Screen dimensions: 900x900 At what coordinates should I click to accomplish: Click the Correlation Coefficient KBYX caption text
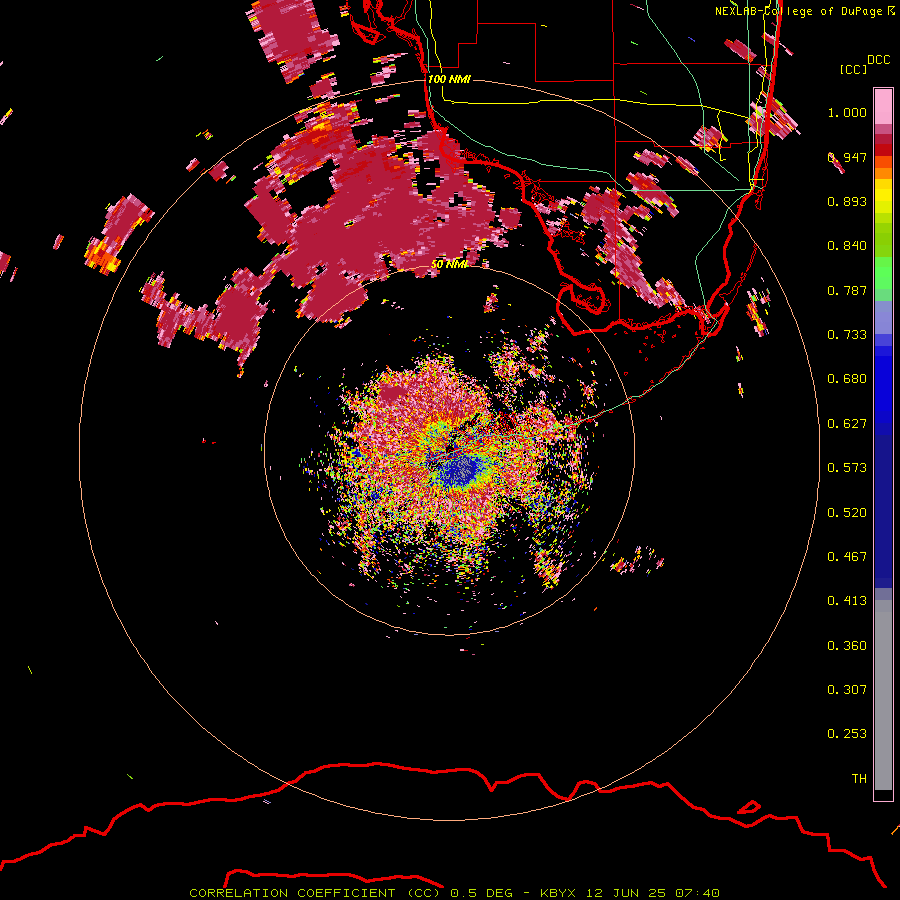click(454, 893)
